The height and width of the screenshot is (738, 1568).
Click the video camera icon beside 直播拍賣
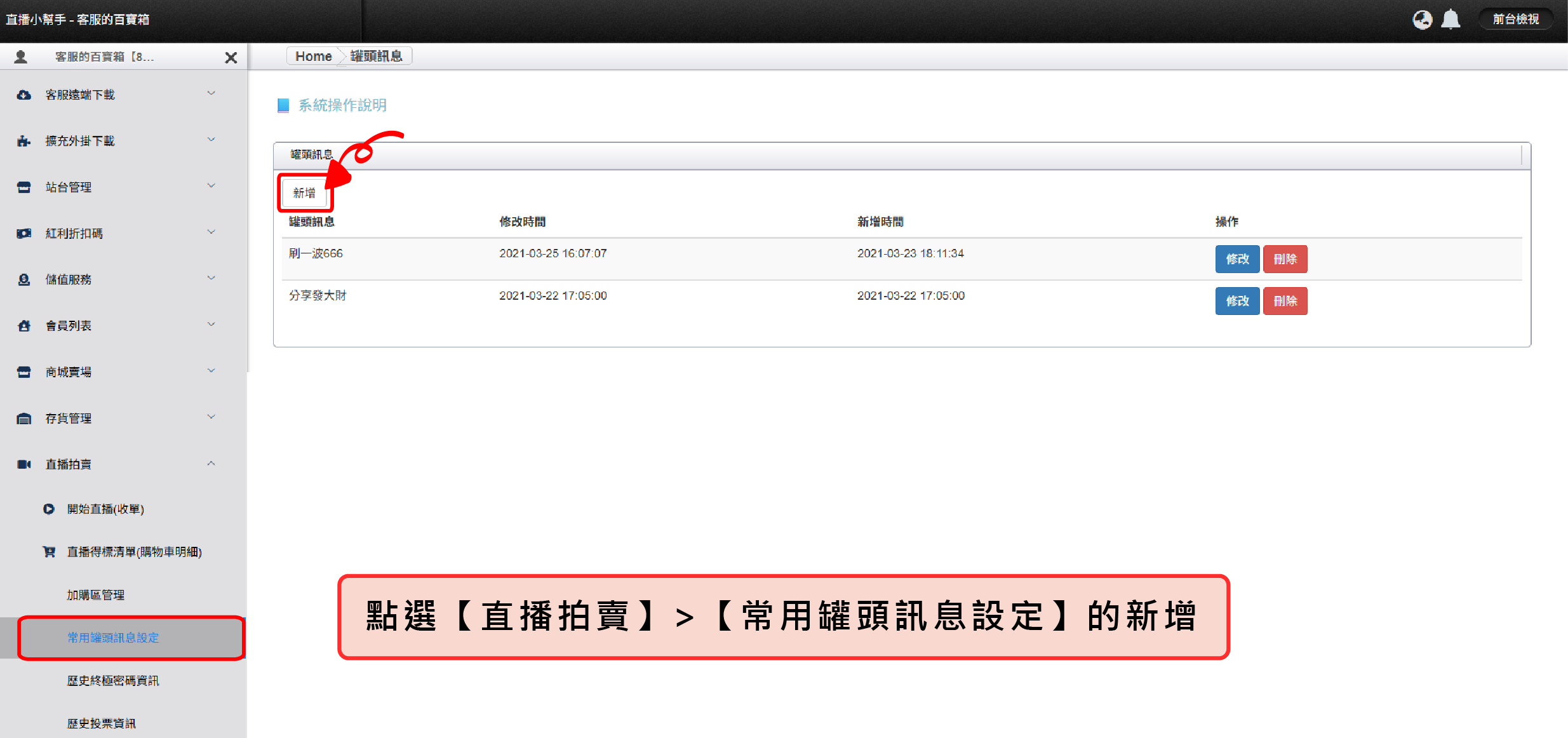pos(23,464)
